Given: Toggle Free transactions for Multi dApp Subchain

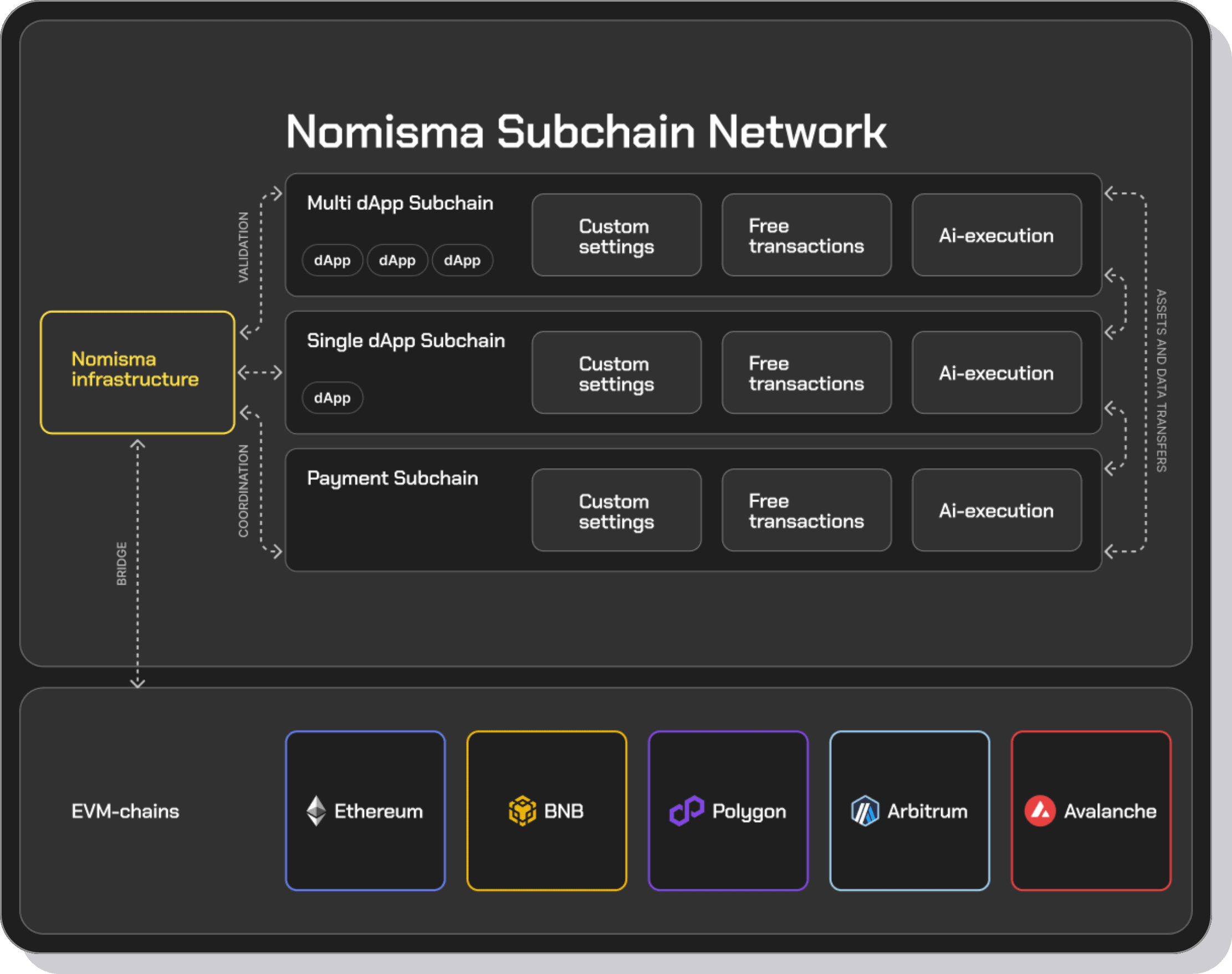Looking at the screenshot, I should click(x=805, y=235).
